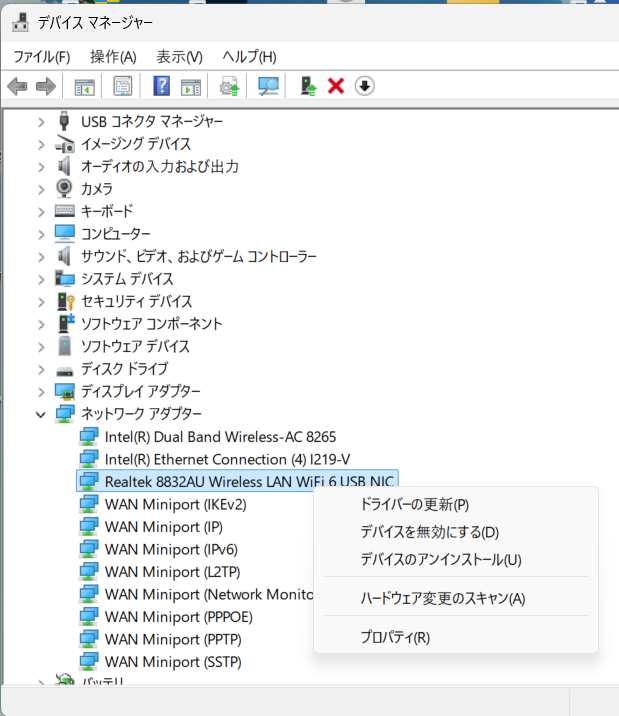
Task: Expand the USB コネクタ マネージャー node
Action: [x=41, y=122]
